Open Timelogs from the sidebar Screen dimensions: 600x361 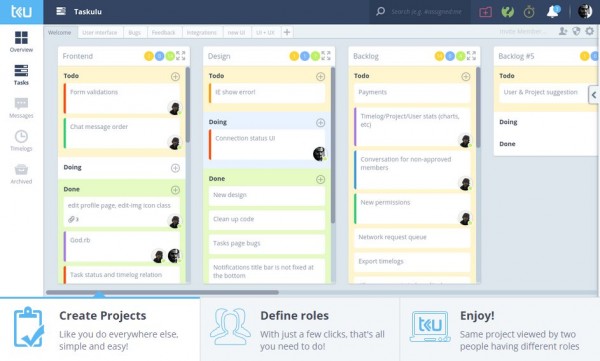pyautogui.click(x=21, y=140)
